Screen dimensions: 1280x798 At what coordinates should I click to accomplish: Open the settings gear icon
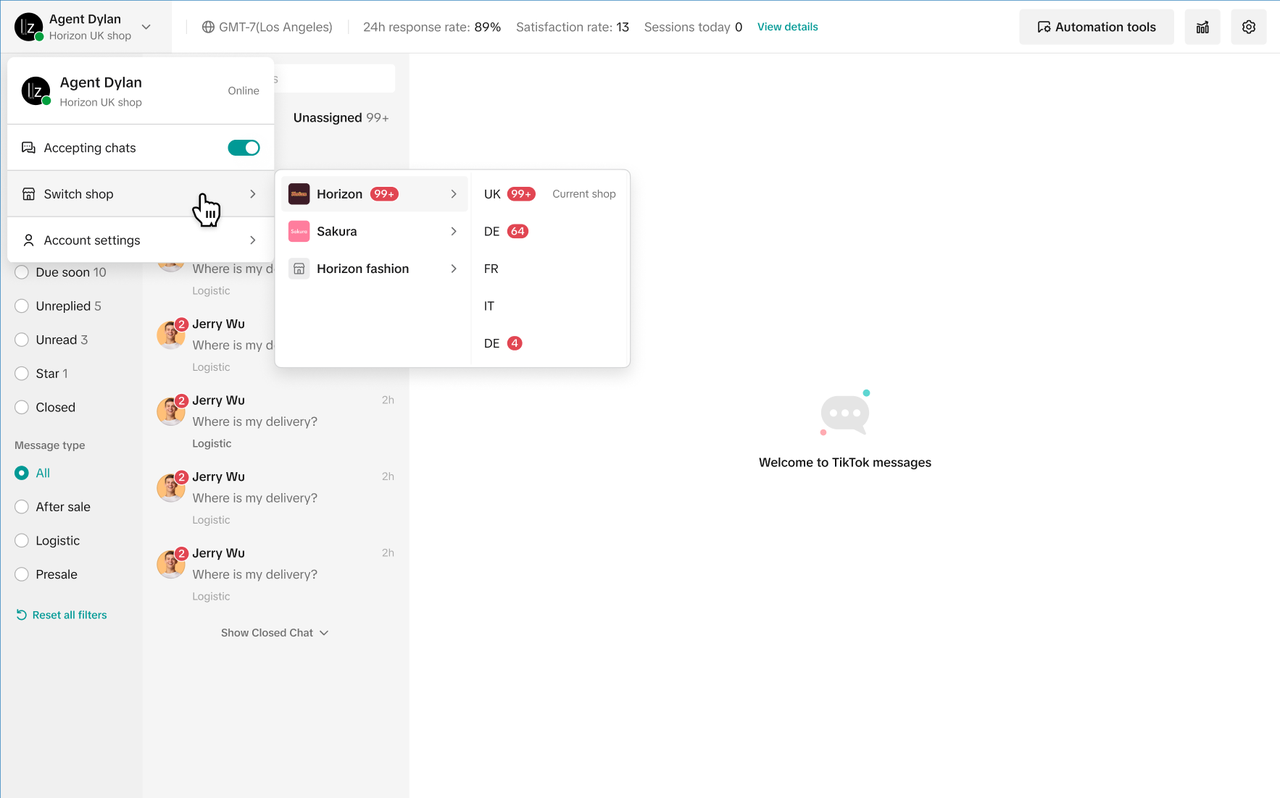tap(1248, 27)
